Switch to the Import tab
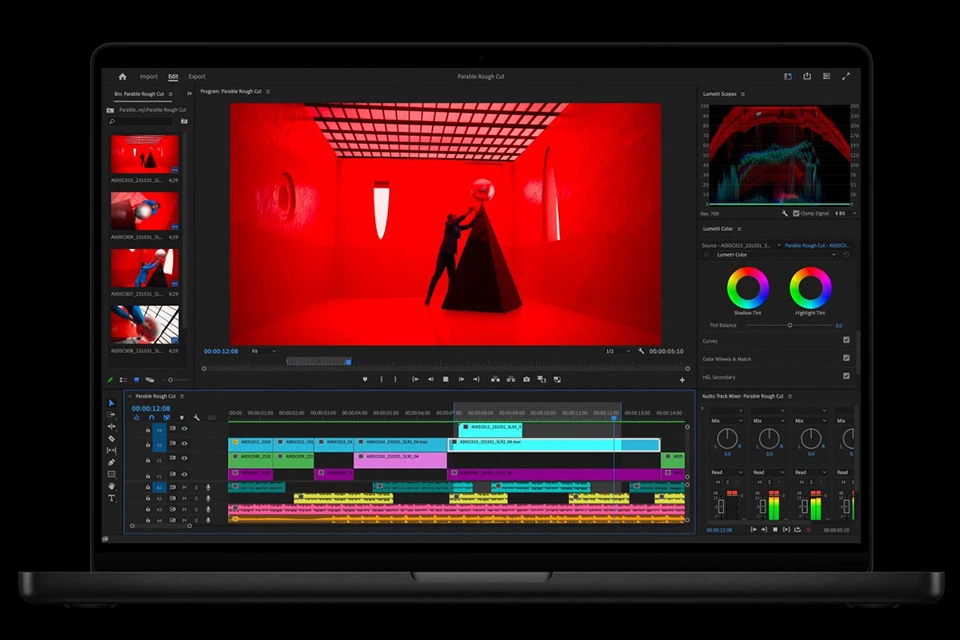 [148, 76]
